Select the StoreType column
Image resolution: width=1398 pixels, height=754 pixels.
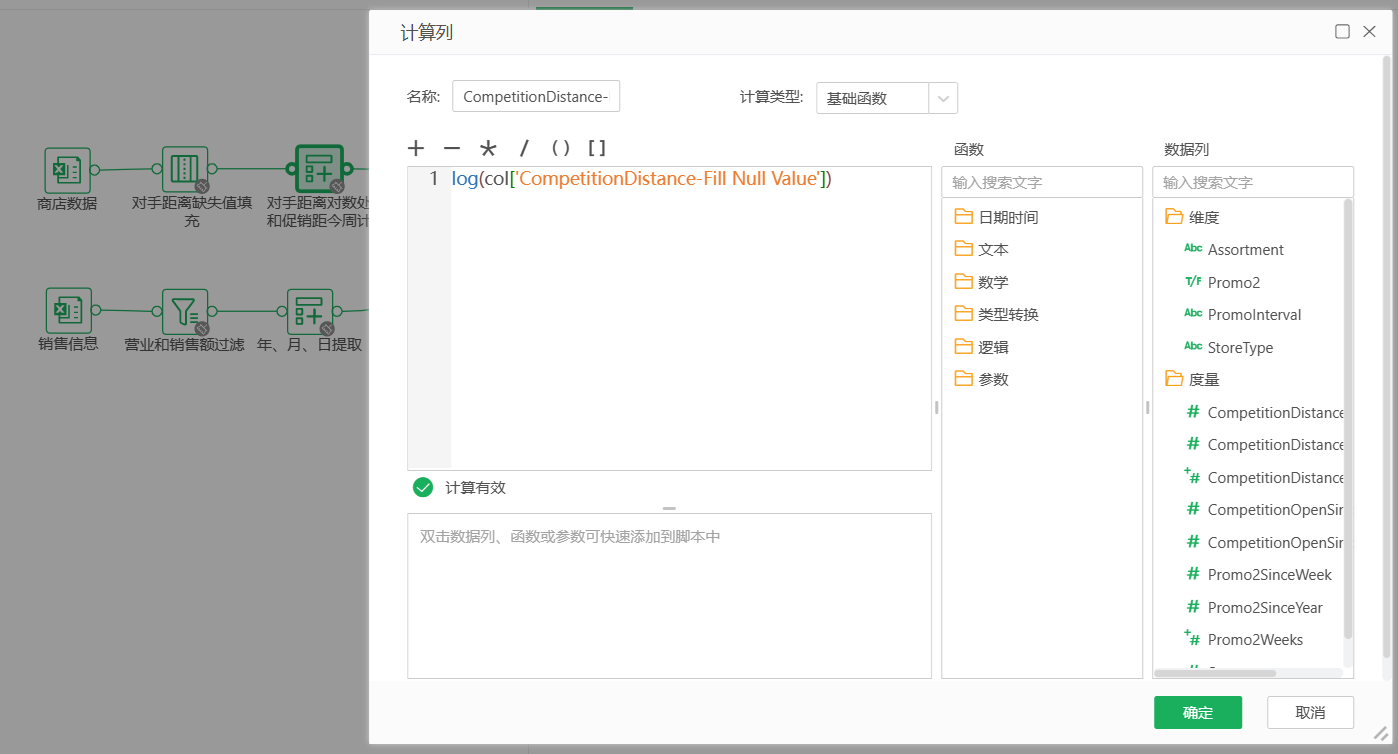[1240, 347]
